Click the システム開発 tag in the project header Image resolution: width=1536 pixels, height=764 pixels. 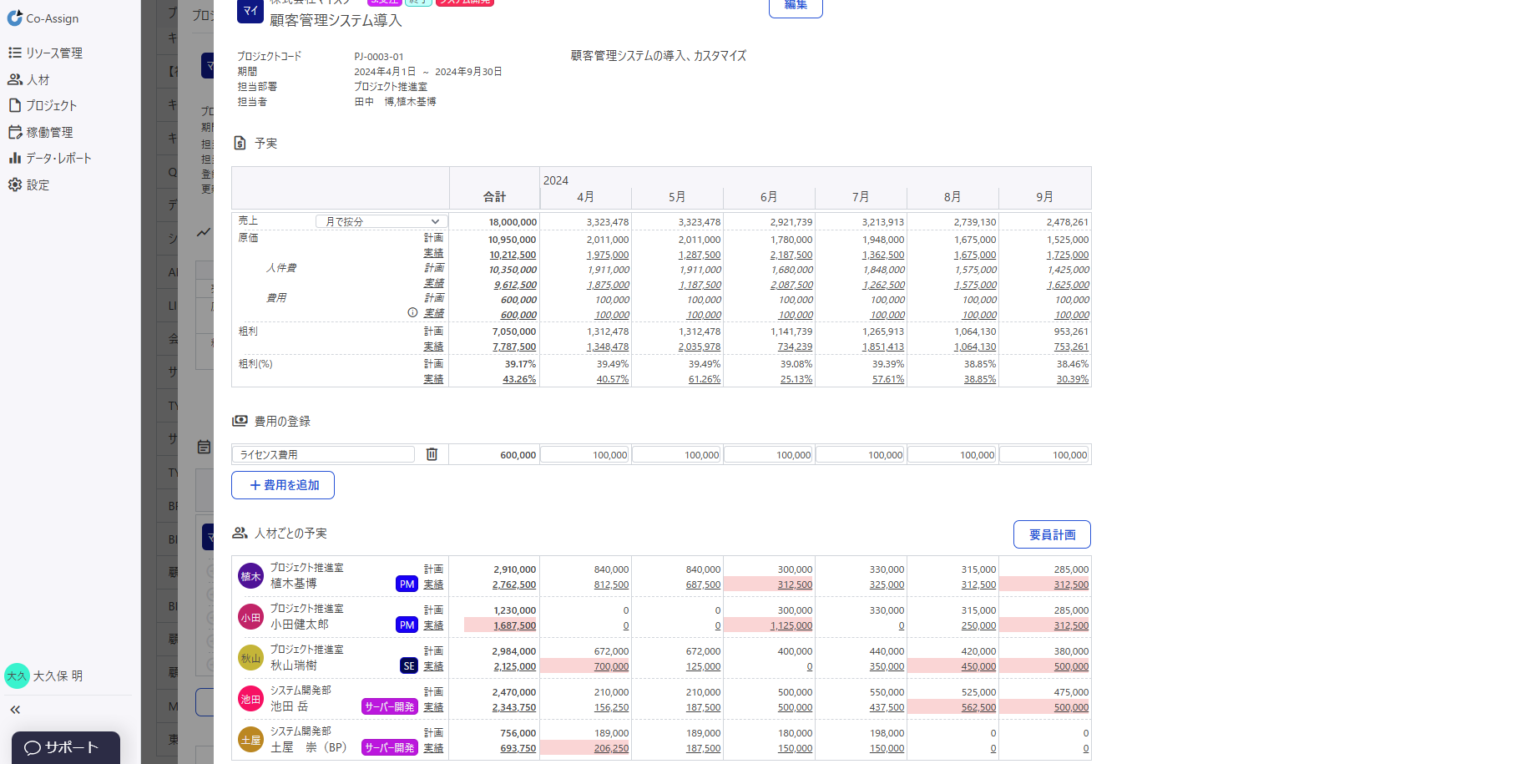pyautogui.click(x=463, y=3)
